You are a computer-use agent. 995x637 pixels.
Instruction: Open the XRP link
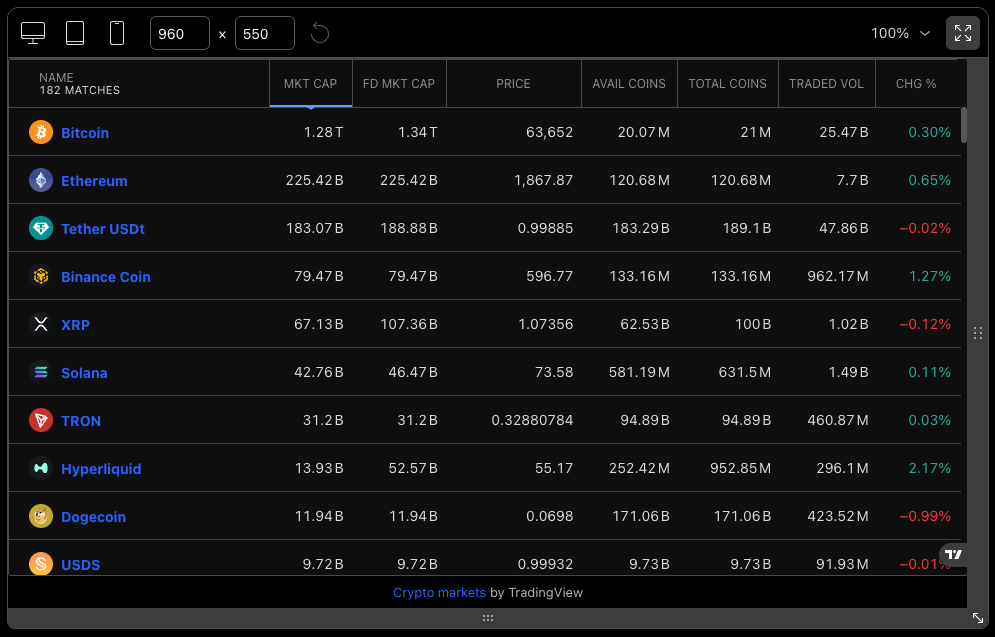pos(76,325)
